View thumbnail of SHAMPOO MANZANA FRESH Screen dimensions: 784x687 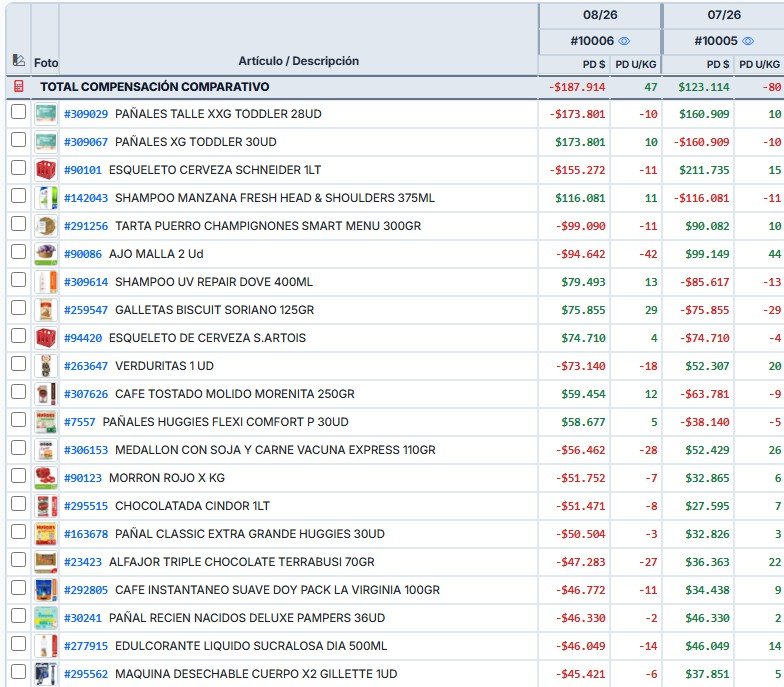click(x=46, y=198)
